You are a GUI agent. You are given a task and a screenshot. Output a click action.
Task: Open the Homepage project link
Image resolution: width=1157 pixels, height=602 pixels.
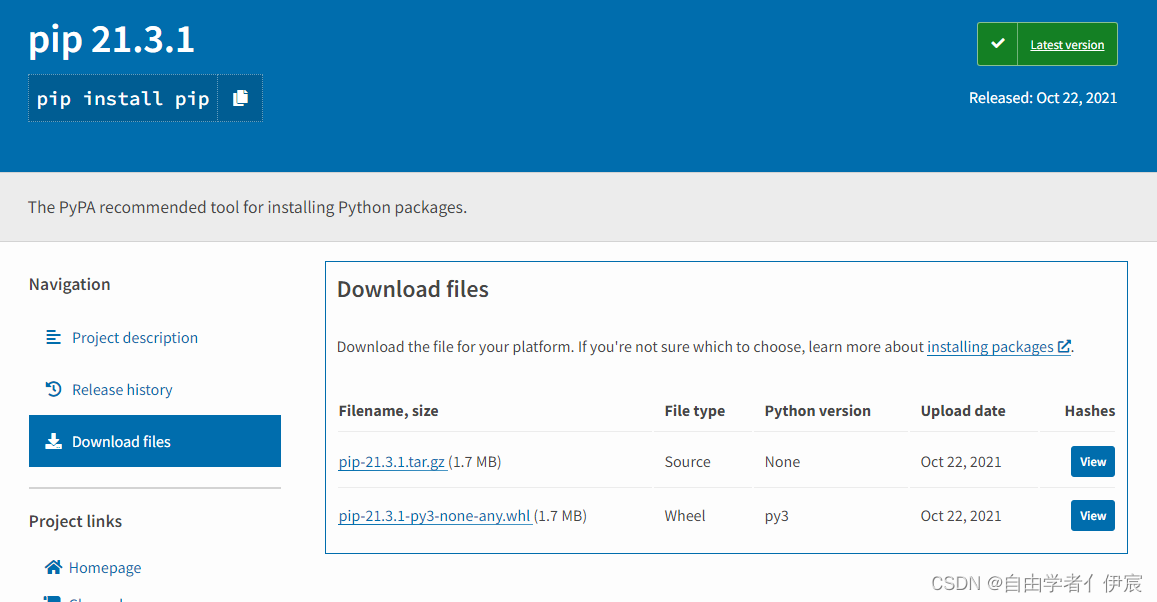pos(105,568)
